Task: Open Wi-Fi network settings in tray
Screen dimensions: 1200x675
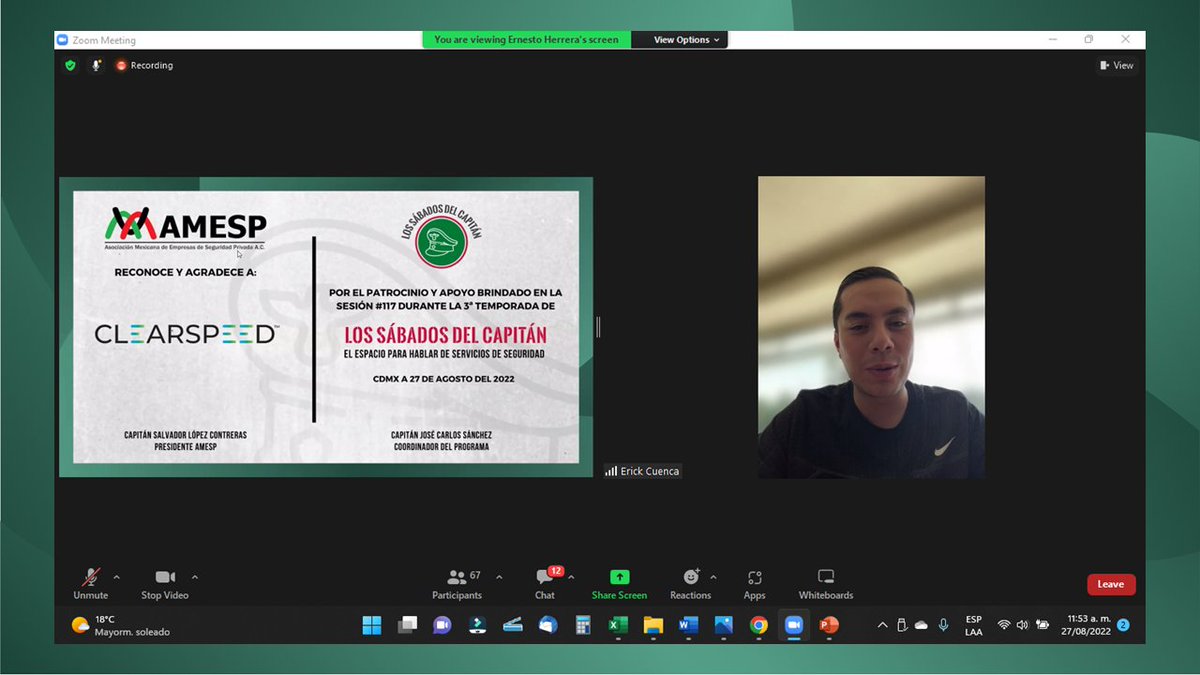Action: [1004, 625]
